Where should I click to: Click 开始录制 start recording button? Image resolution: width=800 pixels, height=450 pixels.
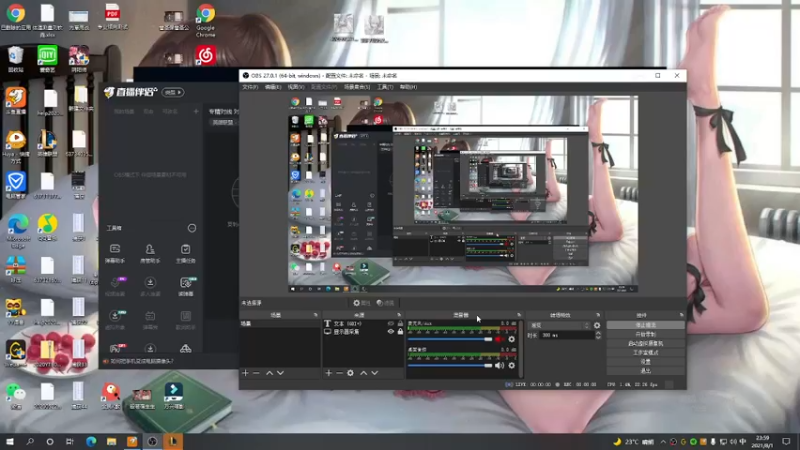pos(645,334)
